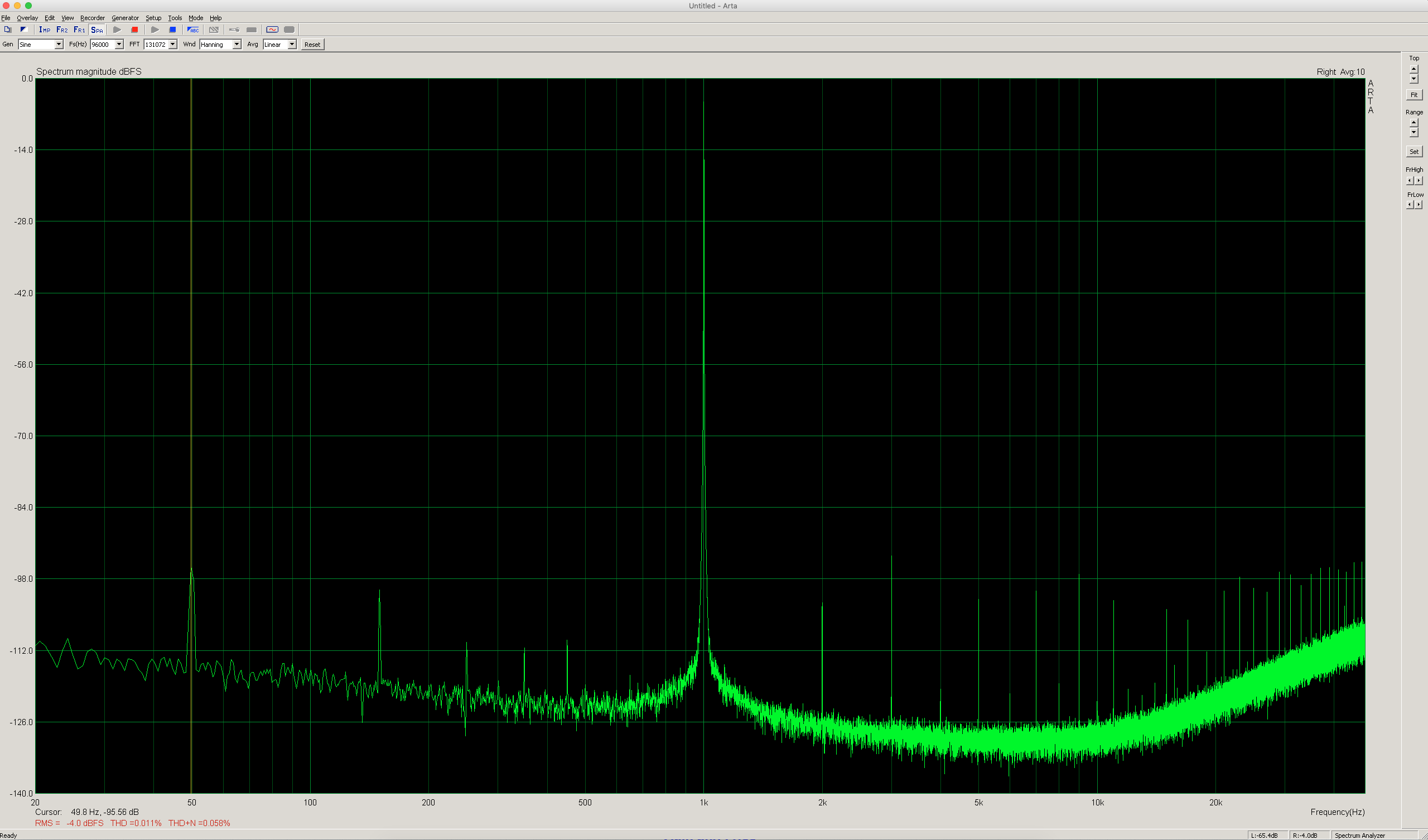Click the gray rectangle toolbar icon

[252, 30]
